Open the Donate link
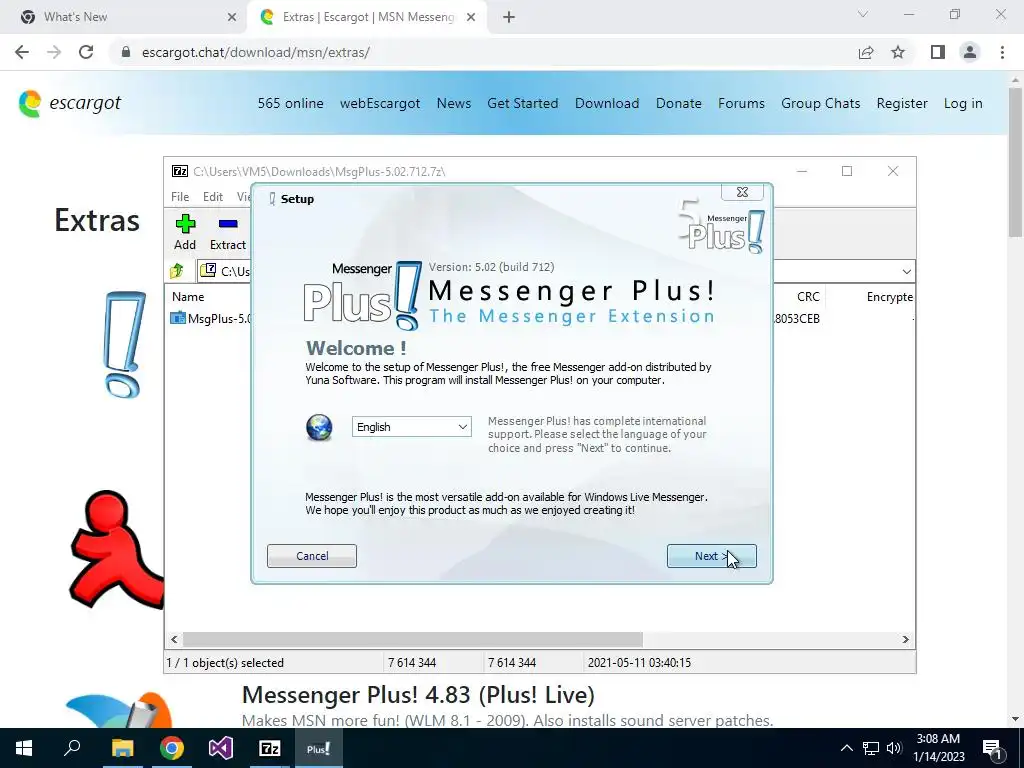 [x=679, y=103]
